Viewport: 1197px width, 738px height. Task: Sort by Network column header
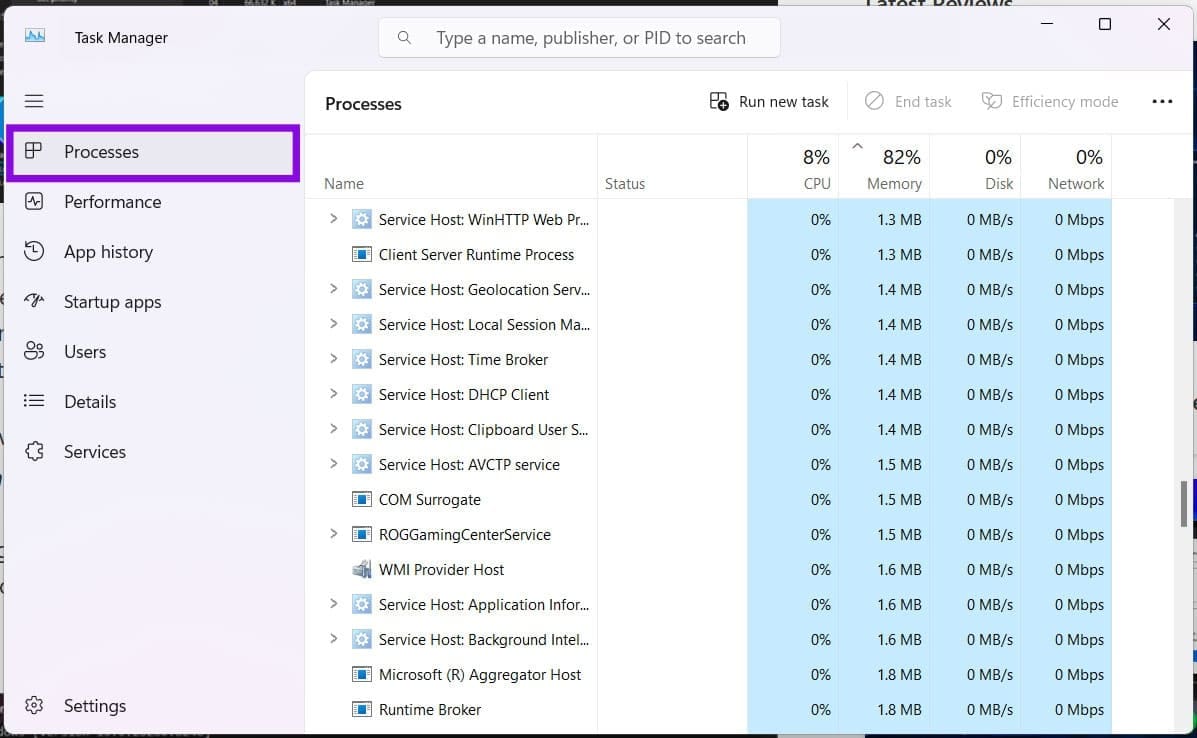point(1066,168)
